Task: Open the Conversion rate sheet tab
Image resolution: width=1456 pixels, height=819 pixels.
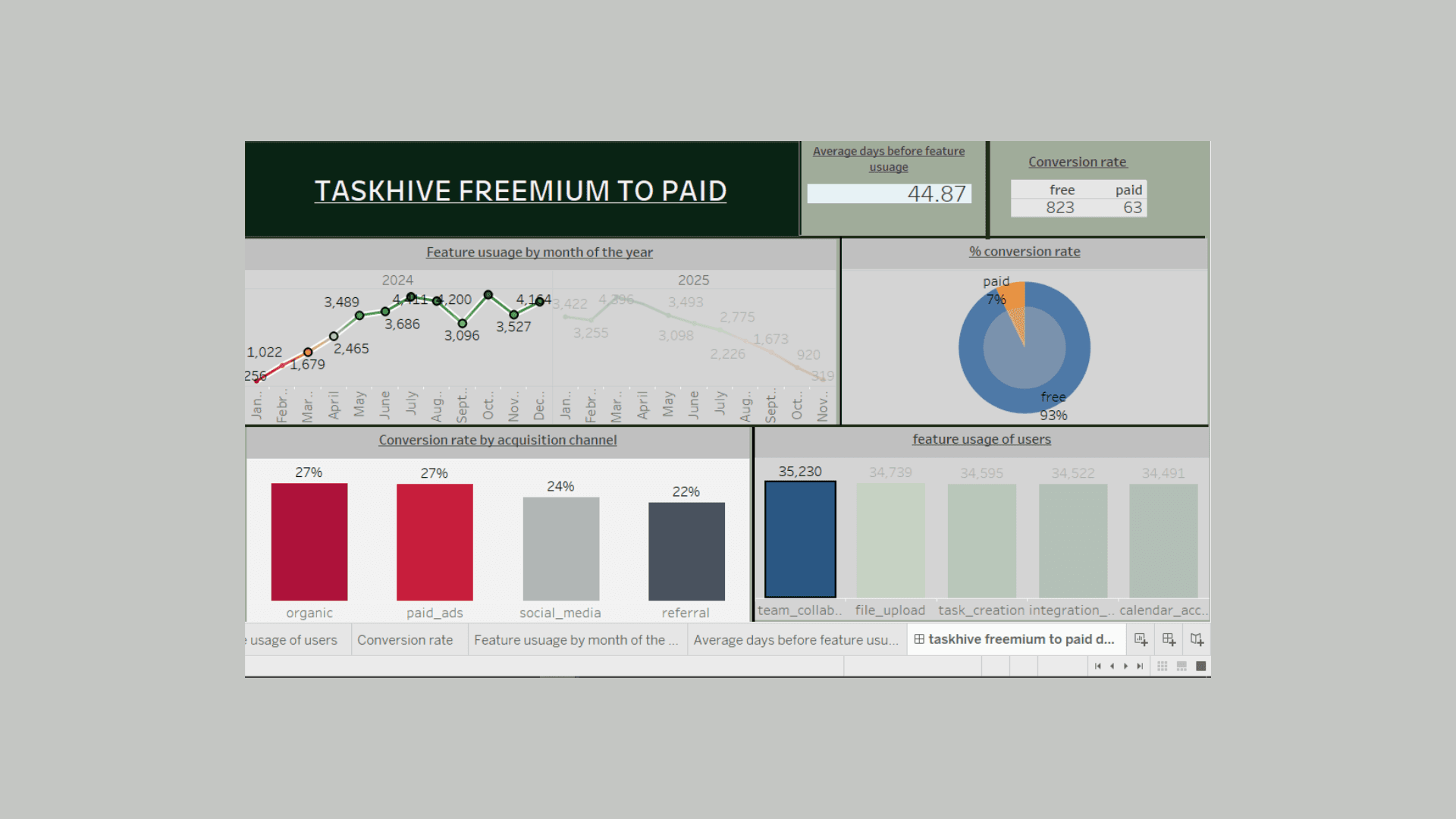Action: 405,640
